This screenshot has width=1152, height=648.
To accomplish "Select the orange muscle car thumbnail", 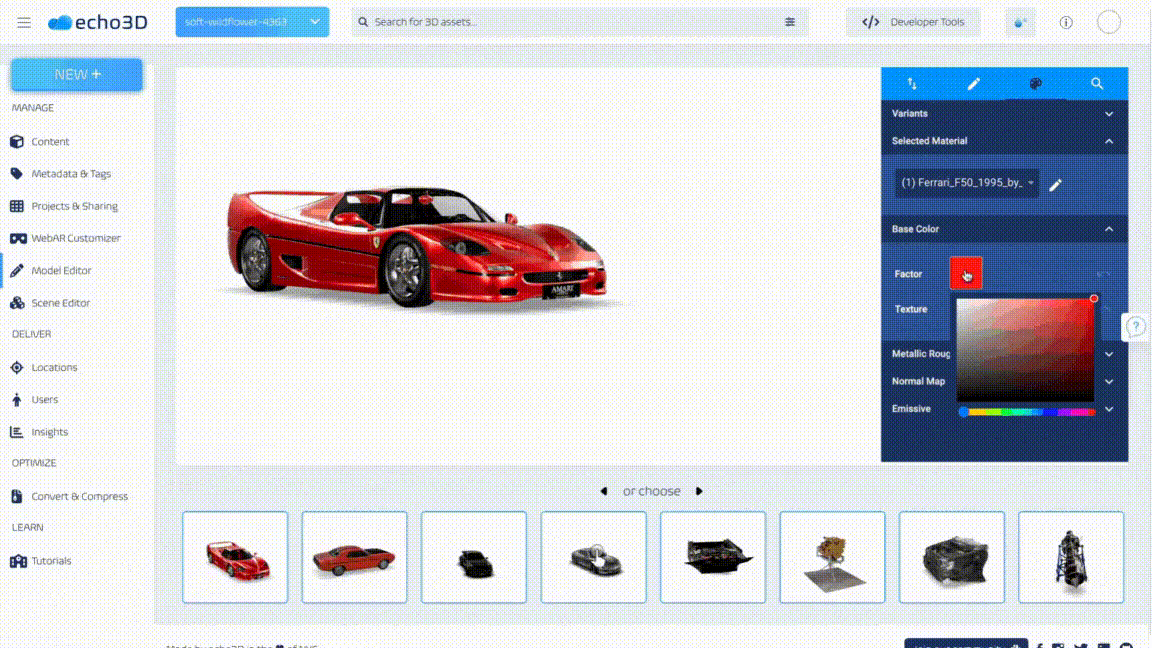I will point(354,558).
